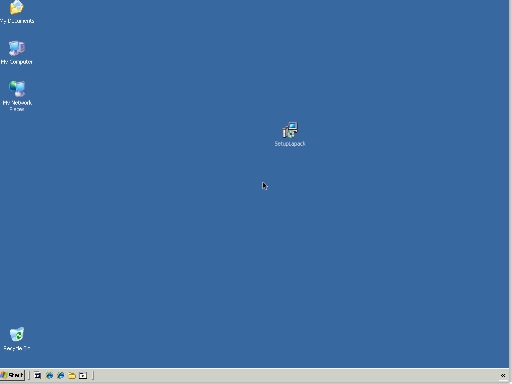
Task: Click the My Network Places label text
Action: pos(17,106)
